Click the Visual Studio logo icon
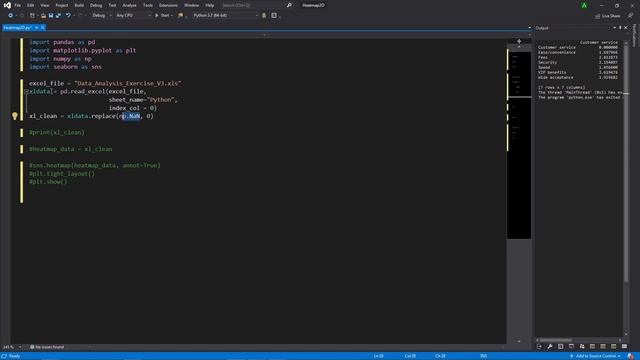The height and width of the screenshot is (360, 640). [x=7, y=5]
